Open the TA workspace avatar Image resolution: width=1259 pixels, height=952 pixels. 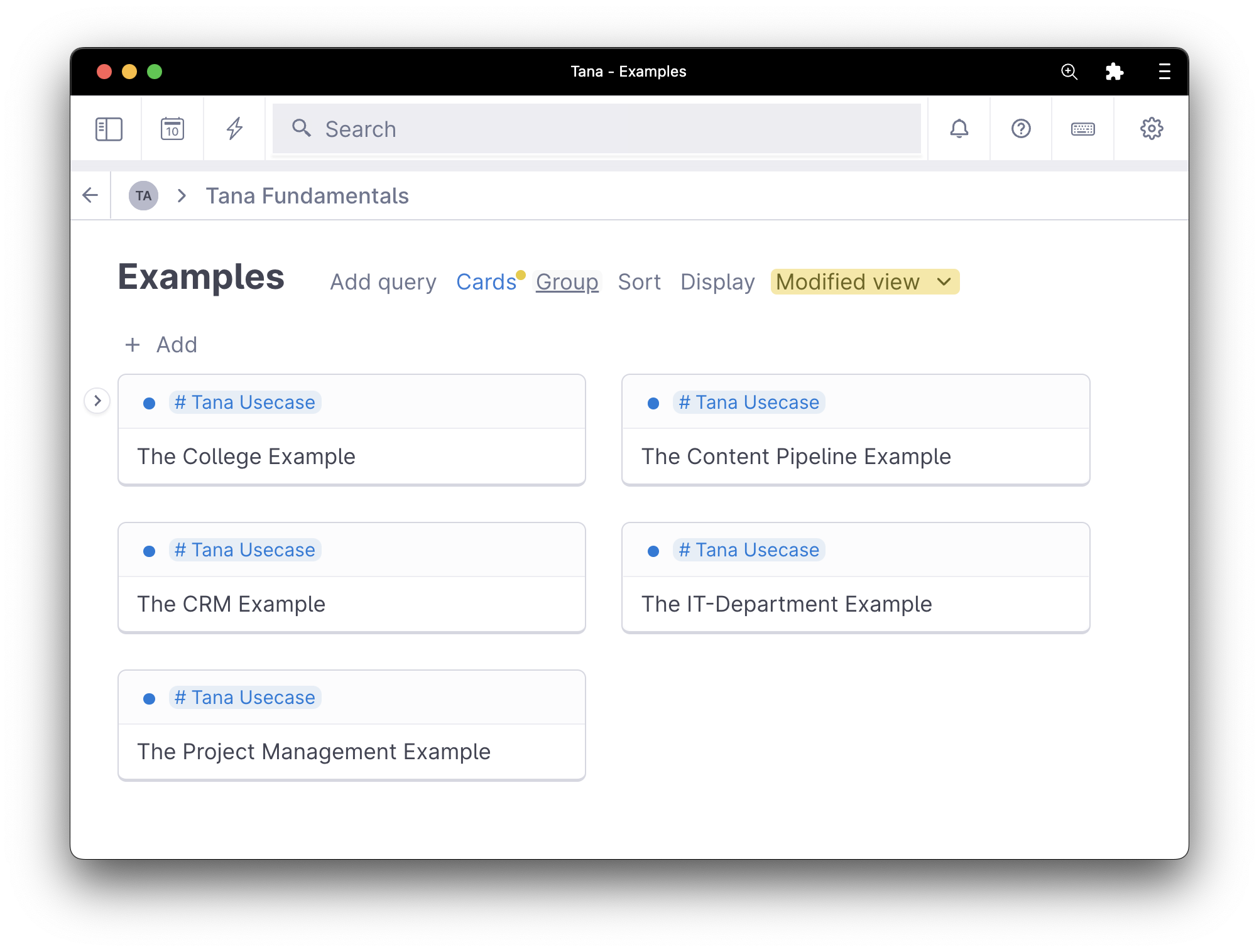pos(143,196)
